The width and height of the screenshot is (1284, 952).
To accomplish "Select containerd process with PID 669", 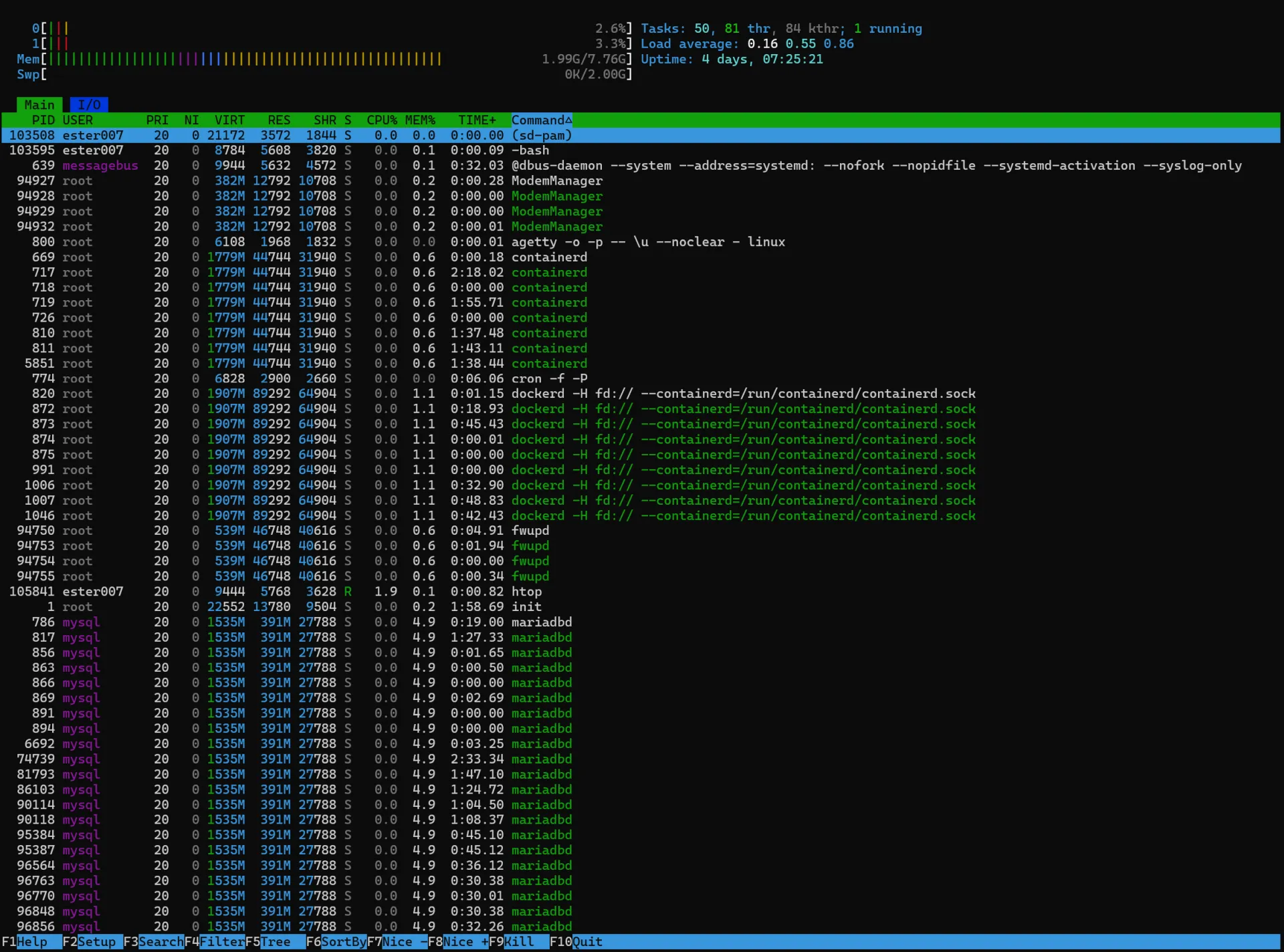I will click(641, 257).
